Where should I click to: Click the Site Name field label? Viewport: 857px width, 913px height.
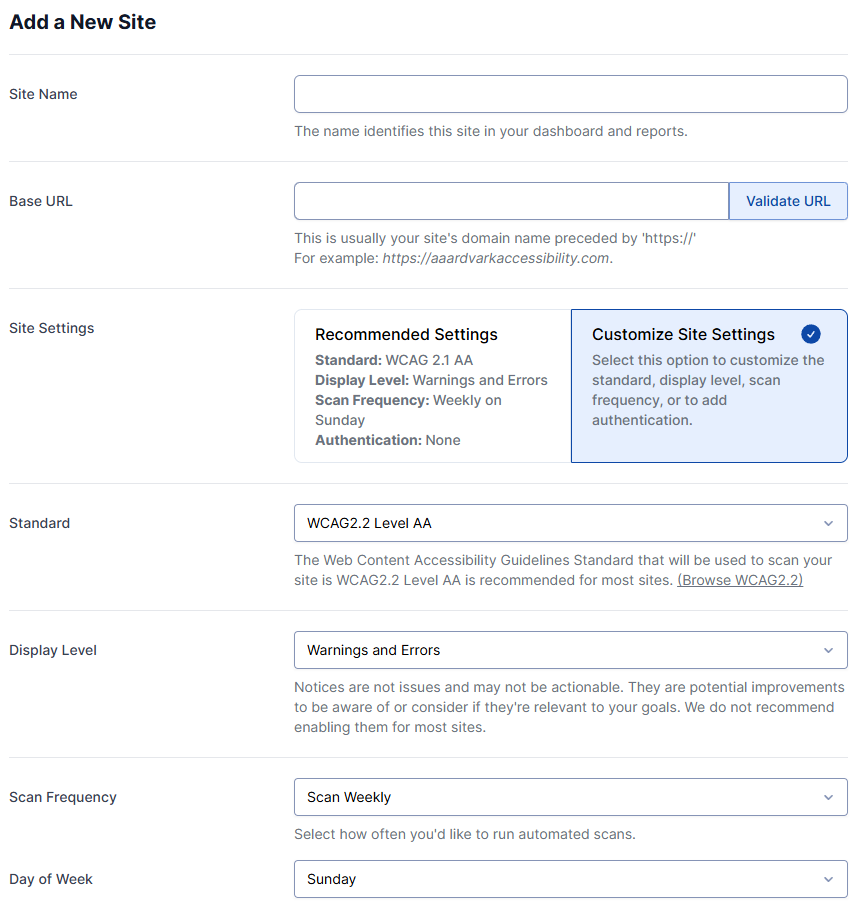[43, 94]
